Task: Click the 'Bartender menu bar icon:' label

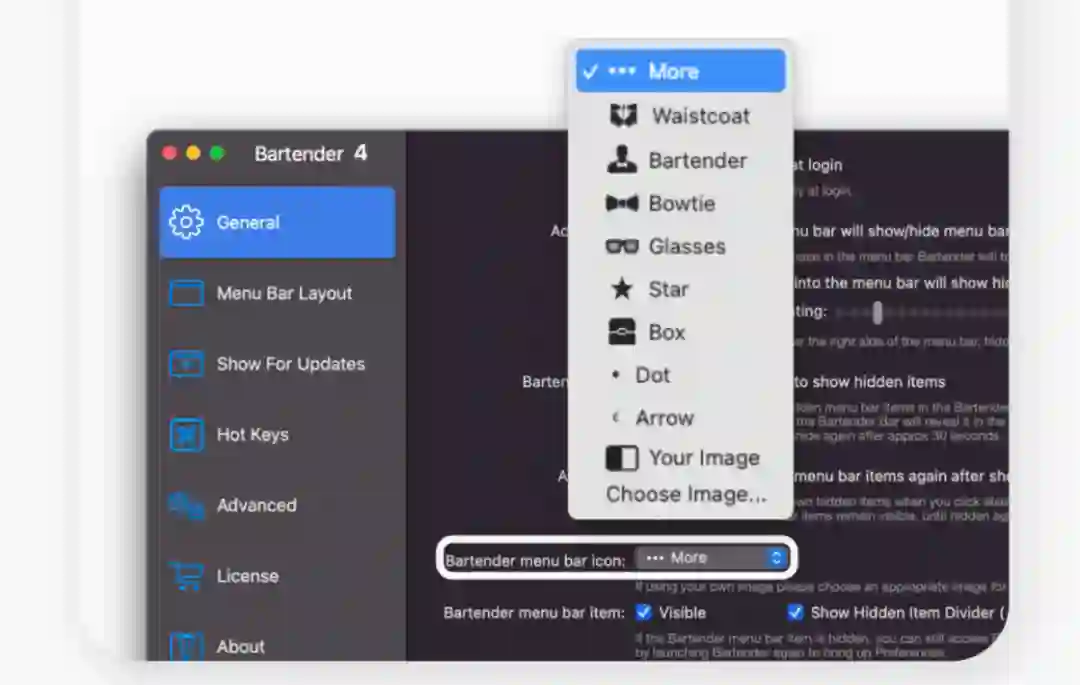Action: pos(535,561)
